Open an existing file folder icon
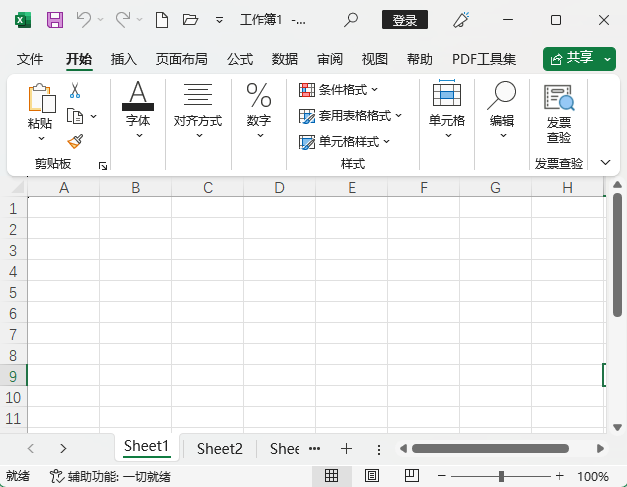 click(190, 20)
